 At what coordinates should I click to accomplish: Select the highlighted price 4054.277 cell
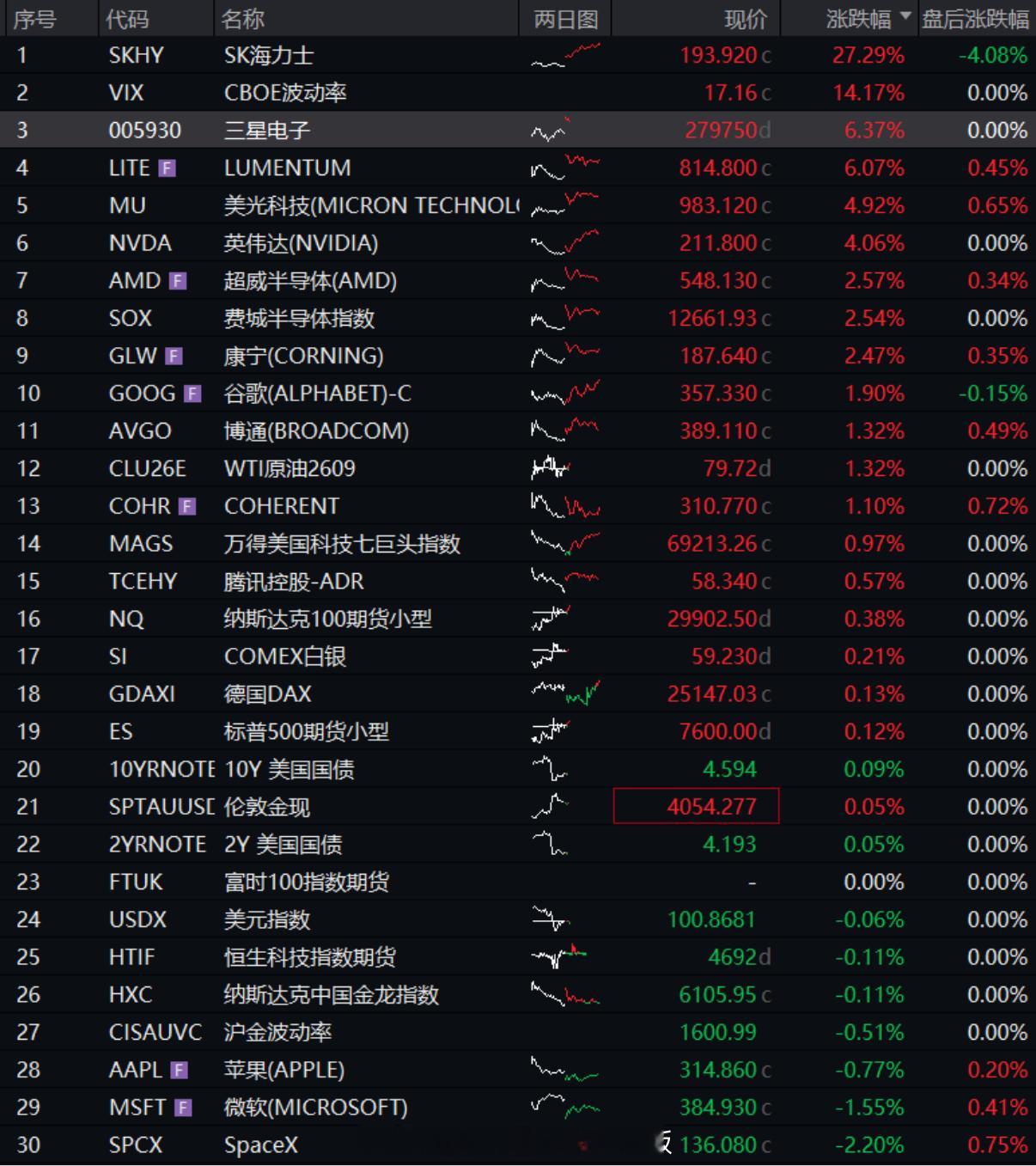(696, 807)
